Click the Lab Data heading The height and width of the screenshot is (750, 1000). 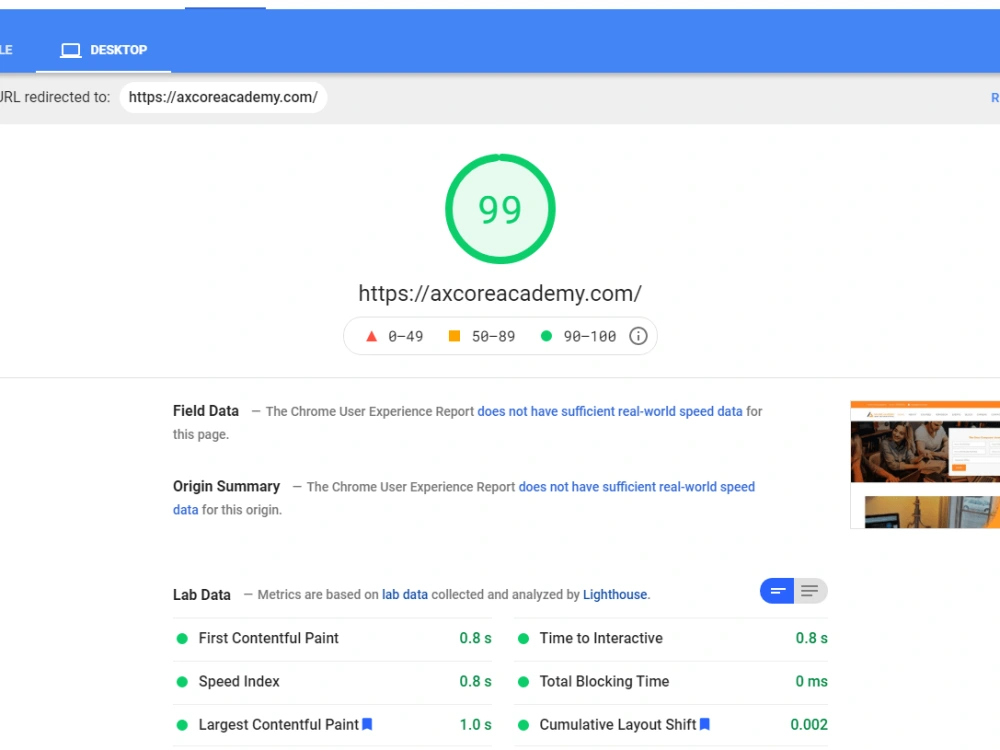202,594
